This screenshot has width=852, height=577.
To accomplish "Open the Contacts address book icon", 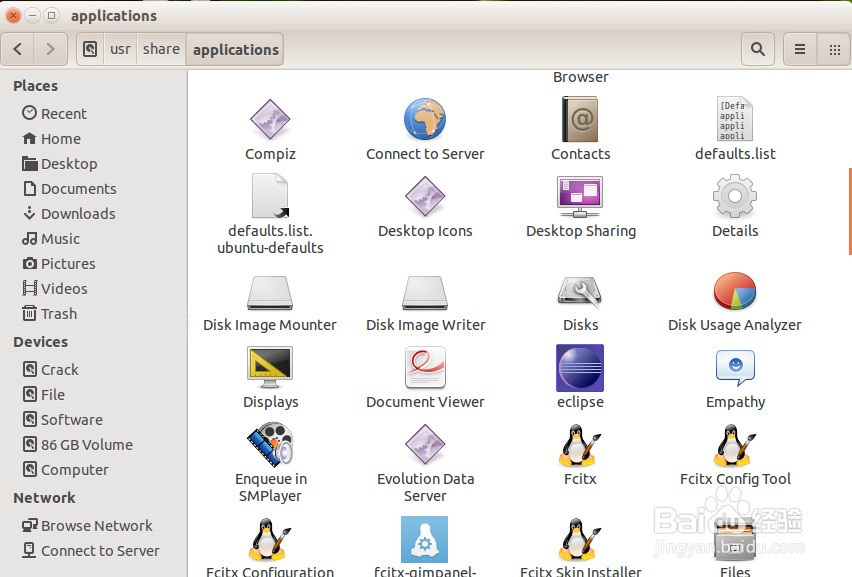I will coord(580,119).
